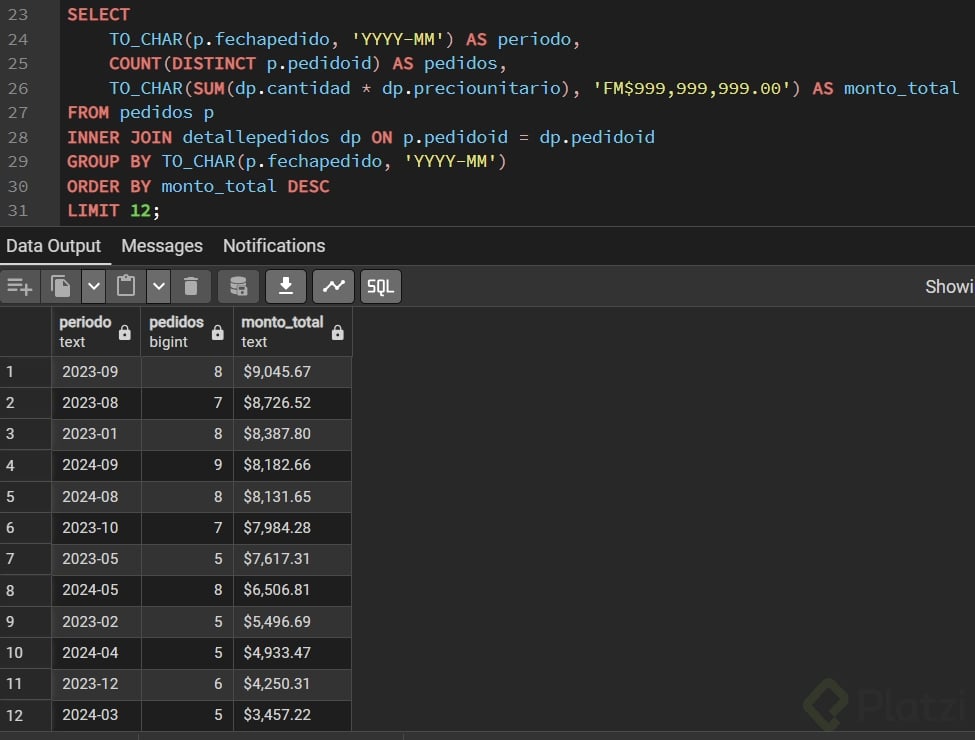The image size is (975, 740).
Task: Click the Download results as CSV icon
Action: pos(286,286)
